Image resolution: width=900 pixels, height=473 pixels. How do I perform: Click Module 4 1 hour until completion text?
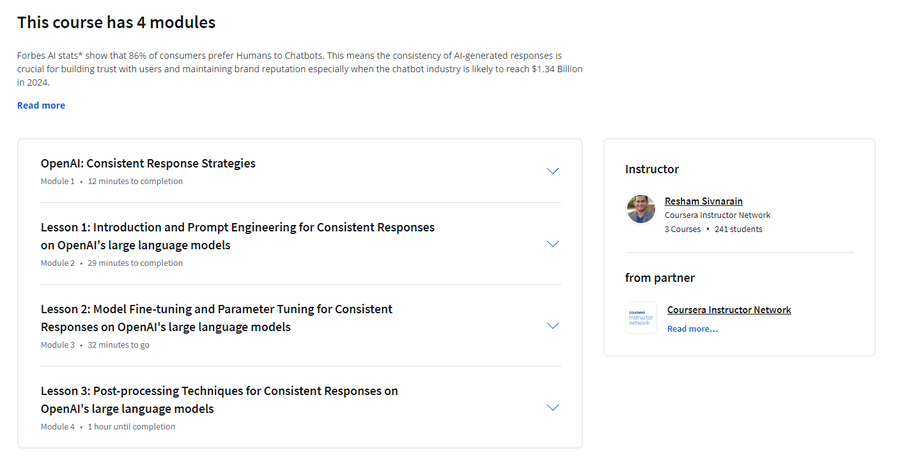[x=108, y=427]
